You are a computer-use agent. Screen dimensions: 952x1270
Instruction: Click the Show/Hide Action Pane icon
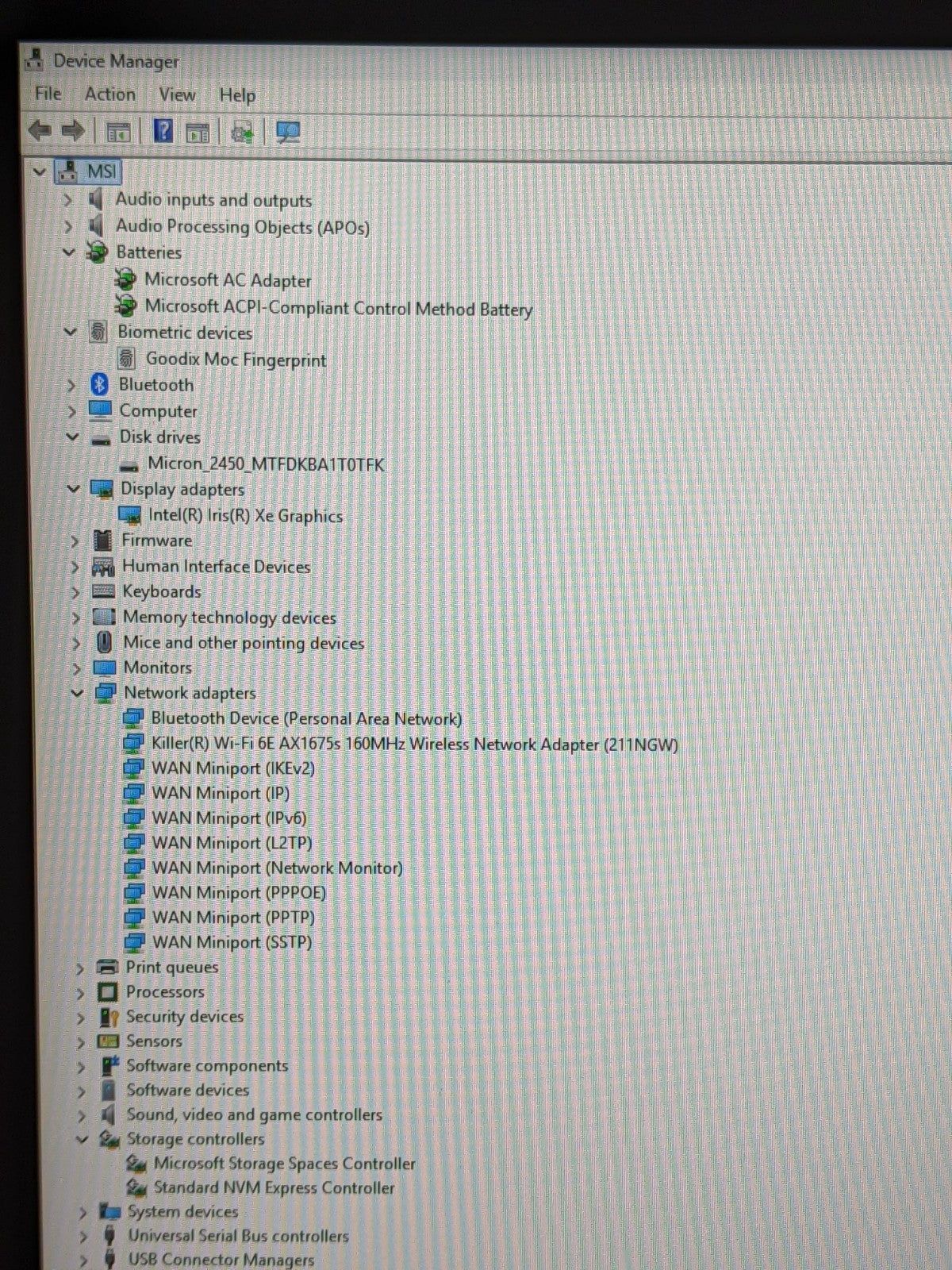tap(198, 133)
